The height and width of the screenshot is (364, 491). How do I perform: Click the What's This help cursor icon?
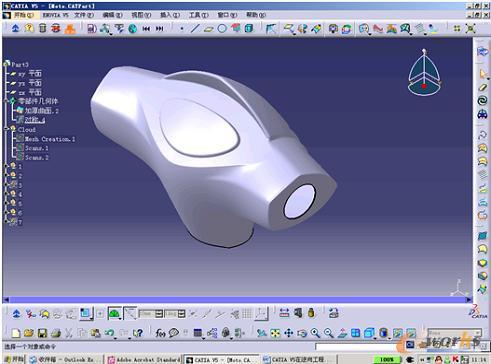[138, 333]
